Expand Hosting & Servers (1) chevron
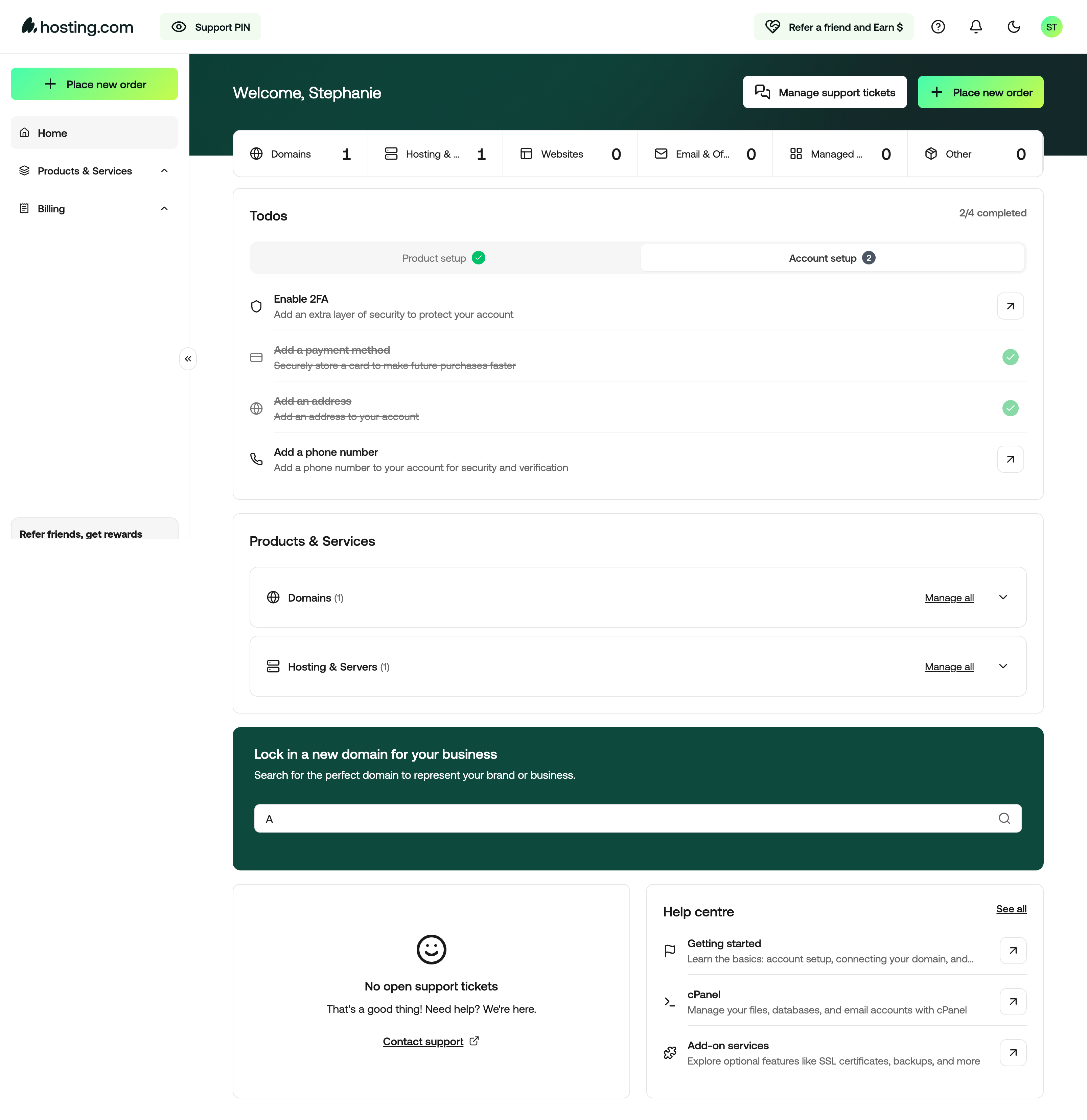 coord(1002,667)
